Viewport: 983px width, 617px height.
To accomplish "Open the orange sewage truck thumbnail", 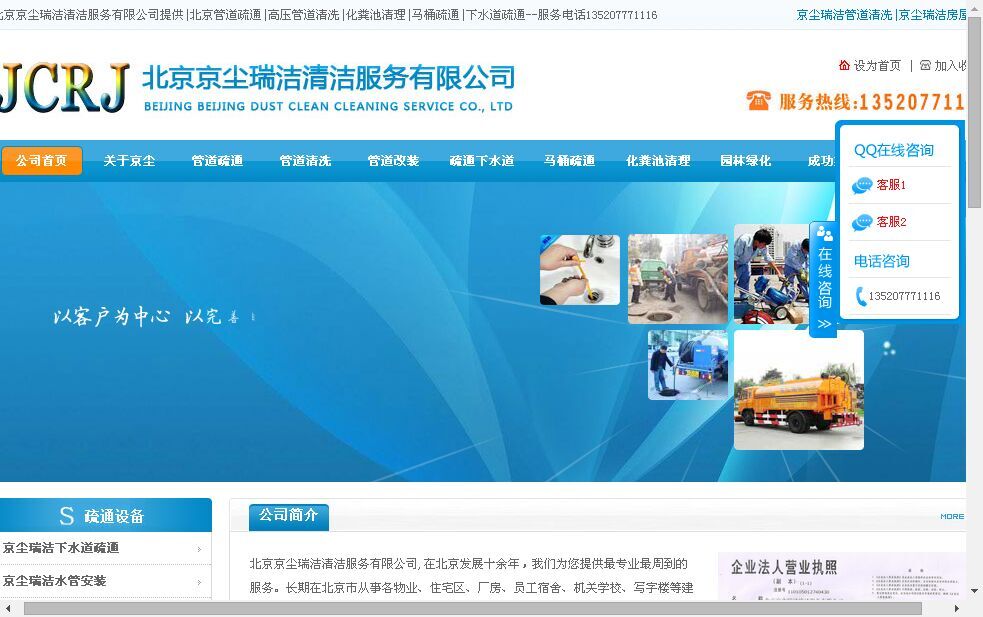I will [x=798, y=390].
